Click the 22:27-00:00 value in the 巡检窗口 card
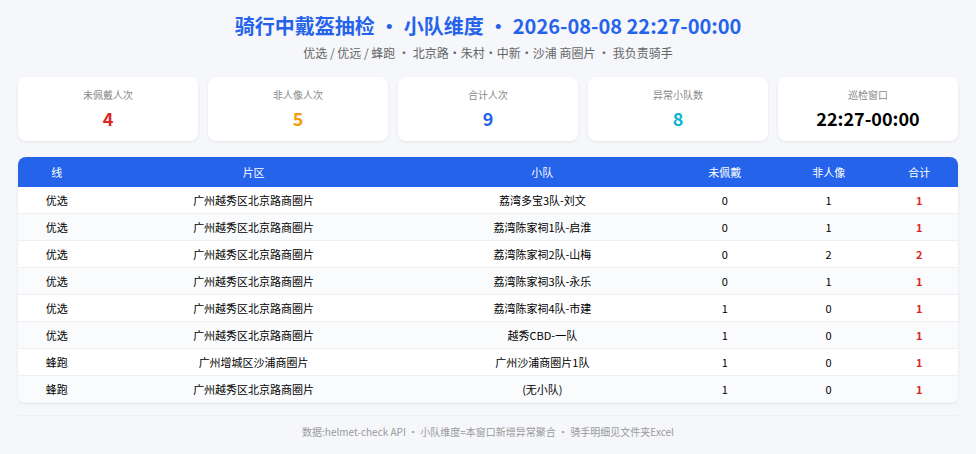 click(x=868, y=120)
